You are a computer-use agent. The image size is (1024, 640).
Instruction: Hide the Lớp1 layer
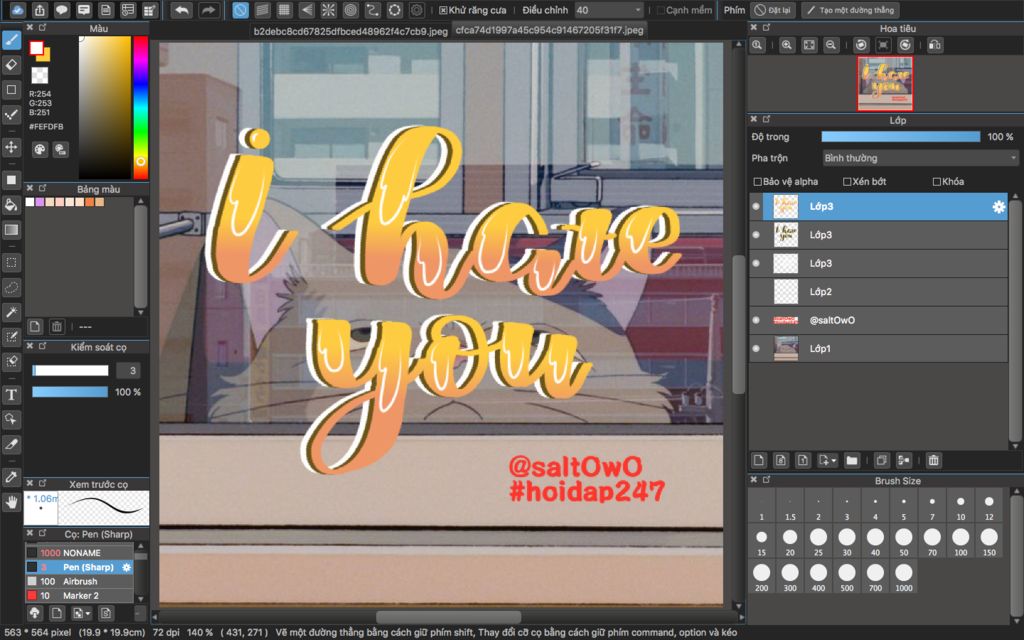756,349
